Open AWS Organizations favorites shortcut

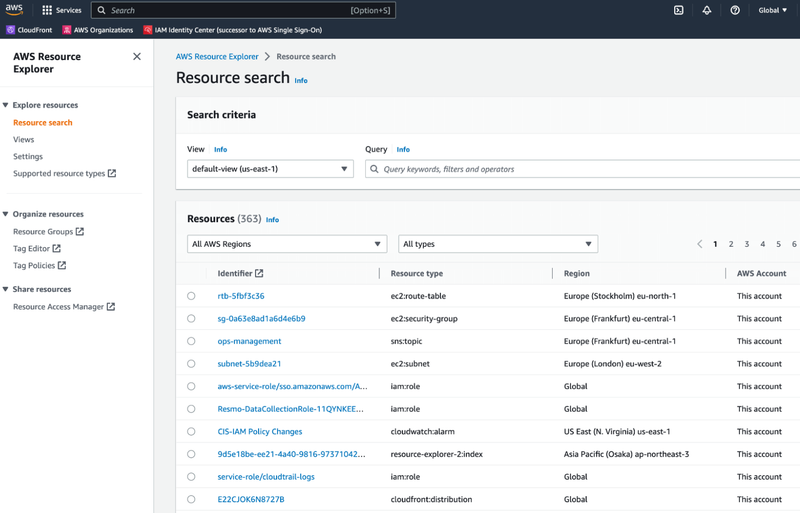(x=98, y=30)
